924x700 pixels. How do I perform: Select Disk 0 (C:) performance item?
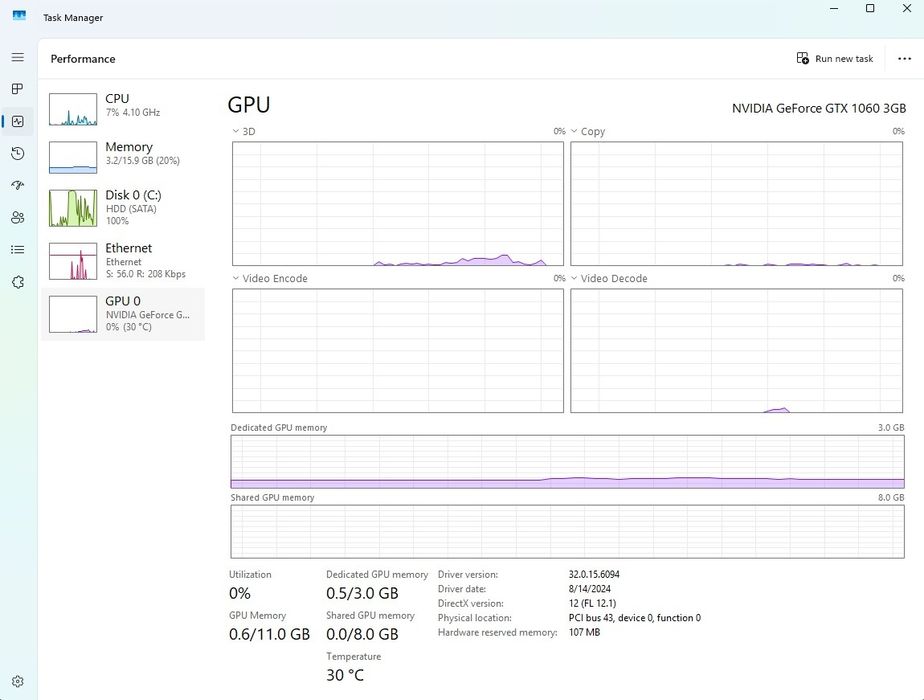coord(123,207)
